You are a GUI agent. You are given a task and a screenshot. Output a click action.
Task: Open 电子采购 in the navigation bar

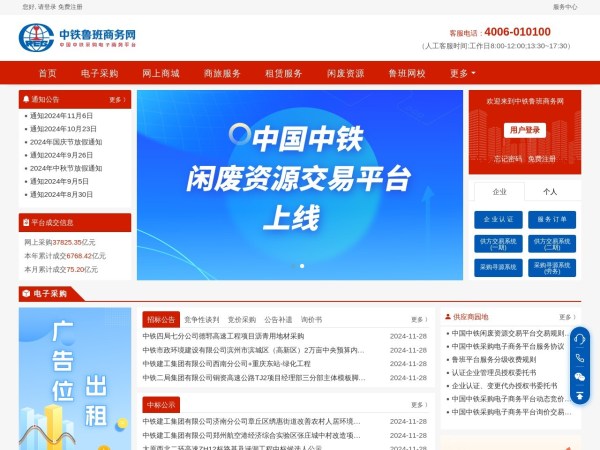point(99,73)
